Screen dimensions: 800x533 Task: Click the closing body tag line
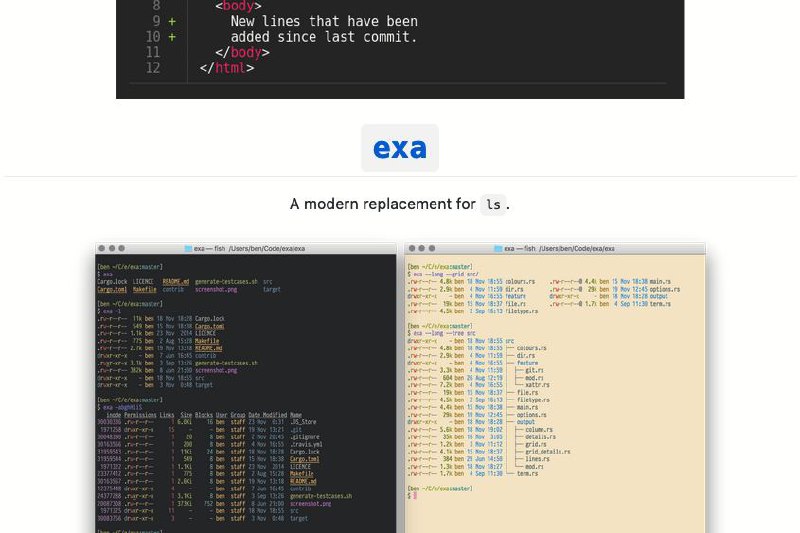pyautogui.click(x=242, y=53)
